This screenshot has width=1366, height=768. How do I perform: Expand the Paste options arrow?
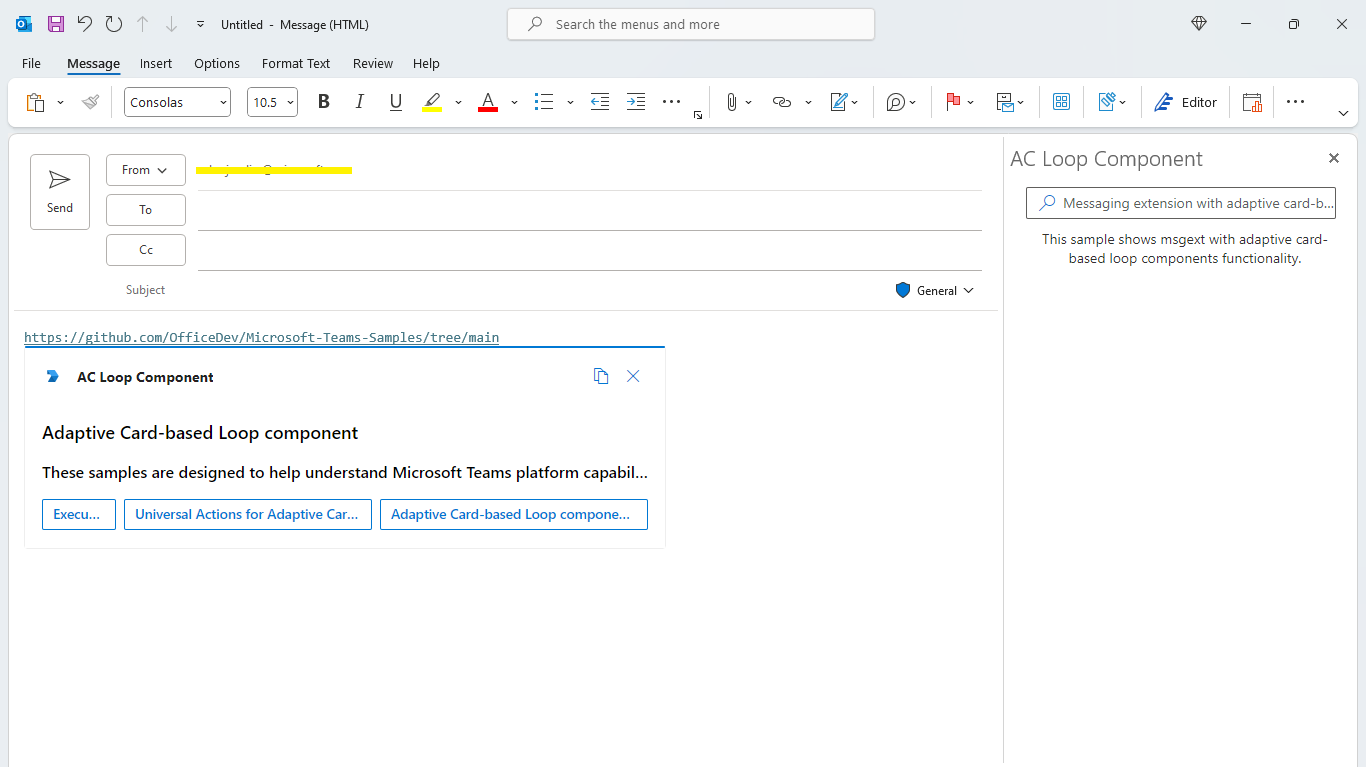click(x=60, y=102)
